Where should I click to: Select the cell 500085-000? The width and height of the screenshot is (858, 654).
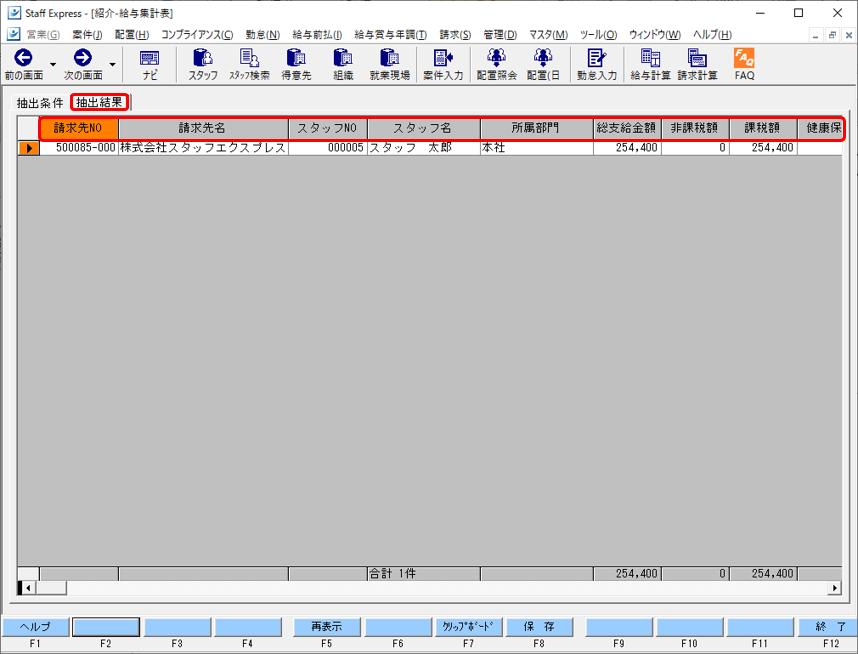pos(79,148)
